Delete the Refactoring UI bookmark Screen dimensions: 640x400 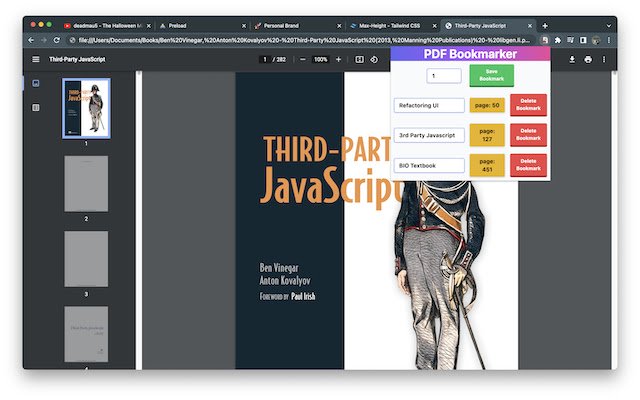point(528,105)
